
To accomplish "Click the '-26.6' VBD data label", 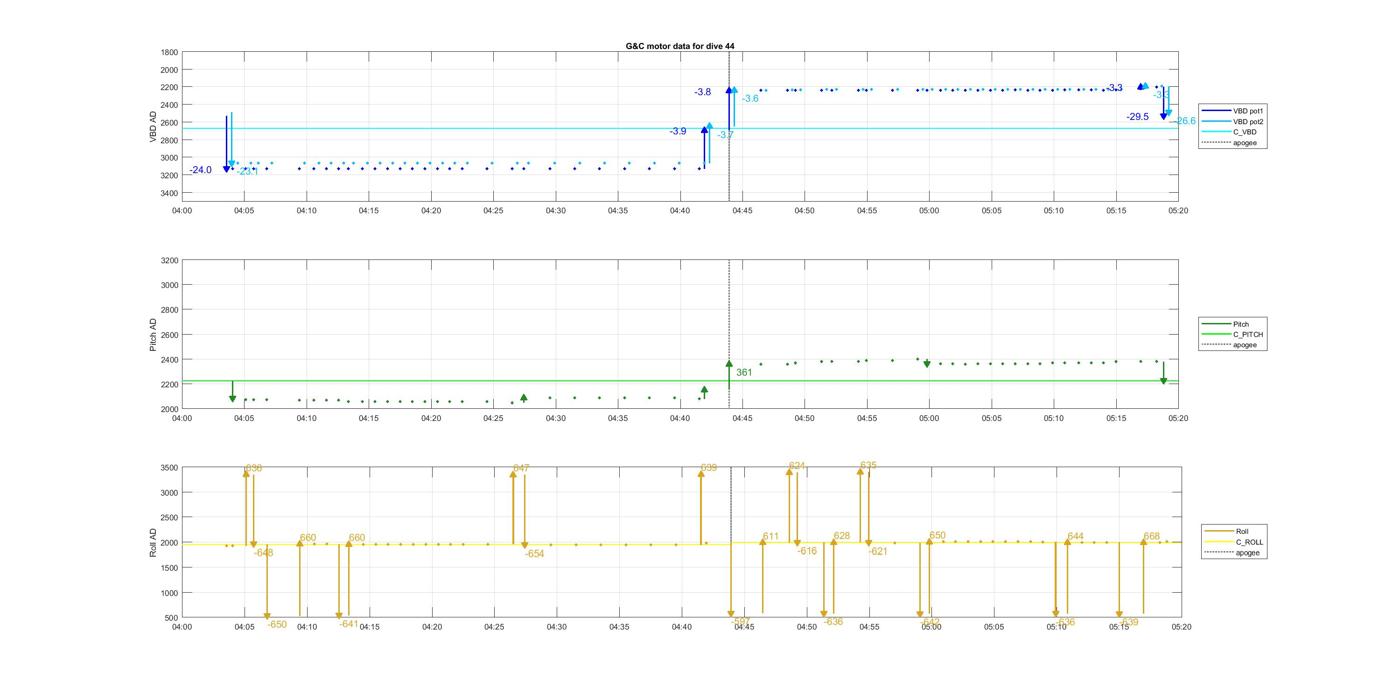I will tap(1184, 121).
